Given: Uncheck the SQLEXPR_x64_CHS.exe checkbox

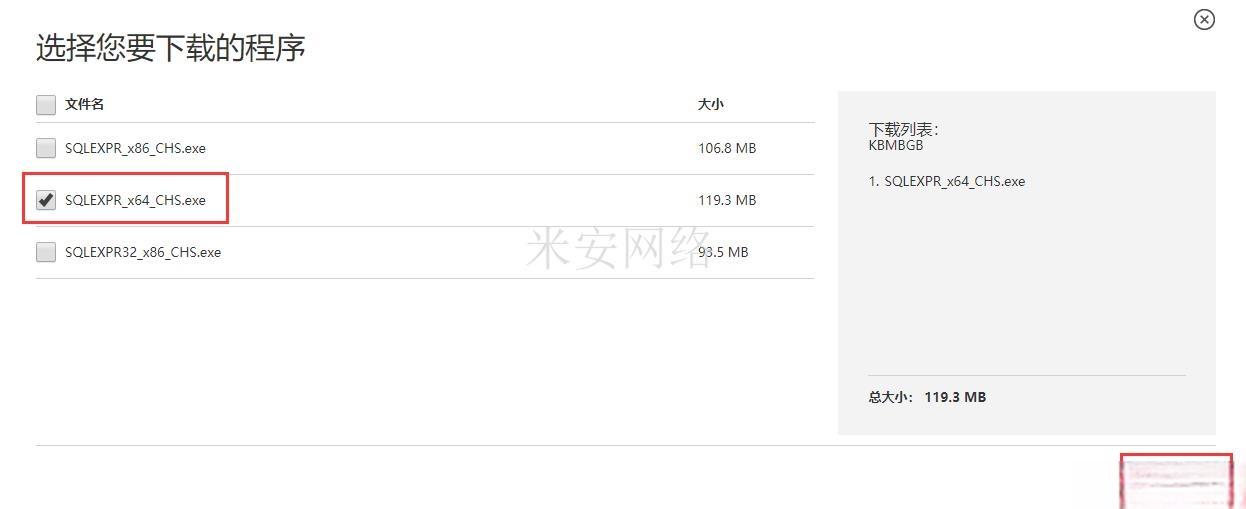Looking at the screenshot, I should [x=46, y=200].
